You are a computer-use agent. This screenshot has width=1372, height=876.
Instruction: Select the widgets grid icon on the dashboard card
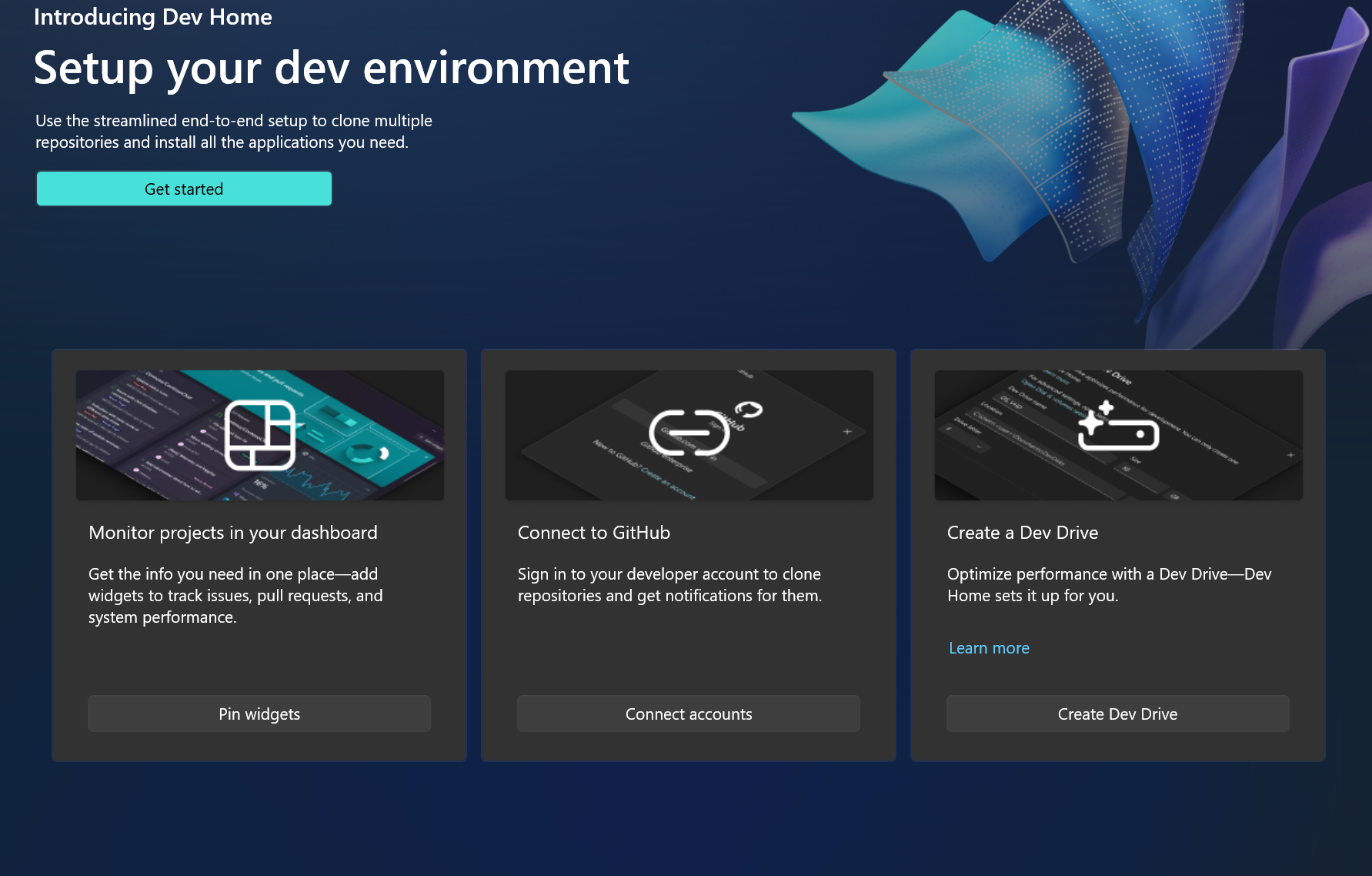[x=259, y=435]
